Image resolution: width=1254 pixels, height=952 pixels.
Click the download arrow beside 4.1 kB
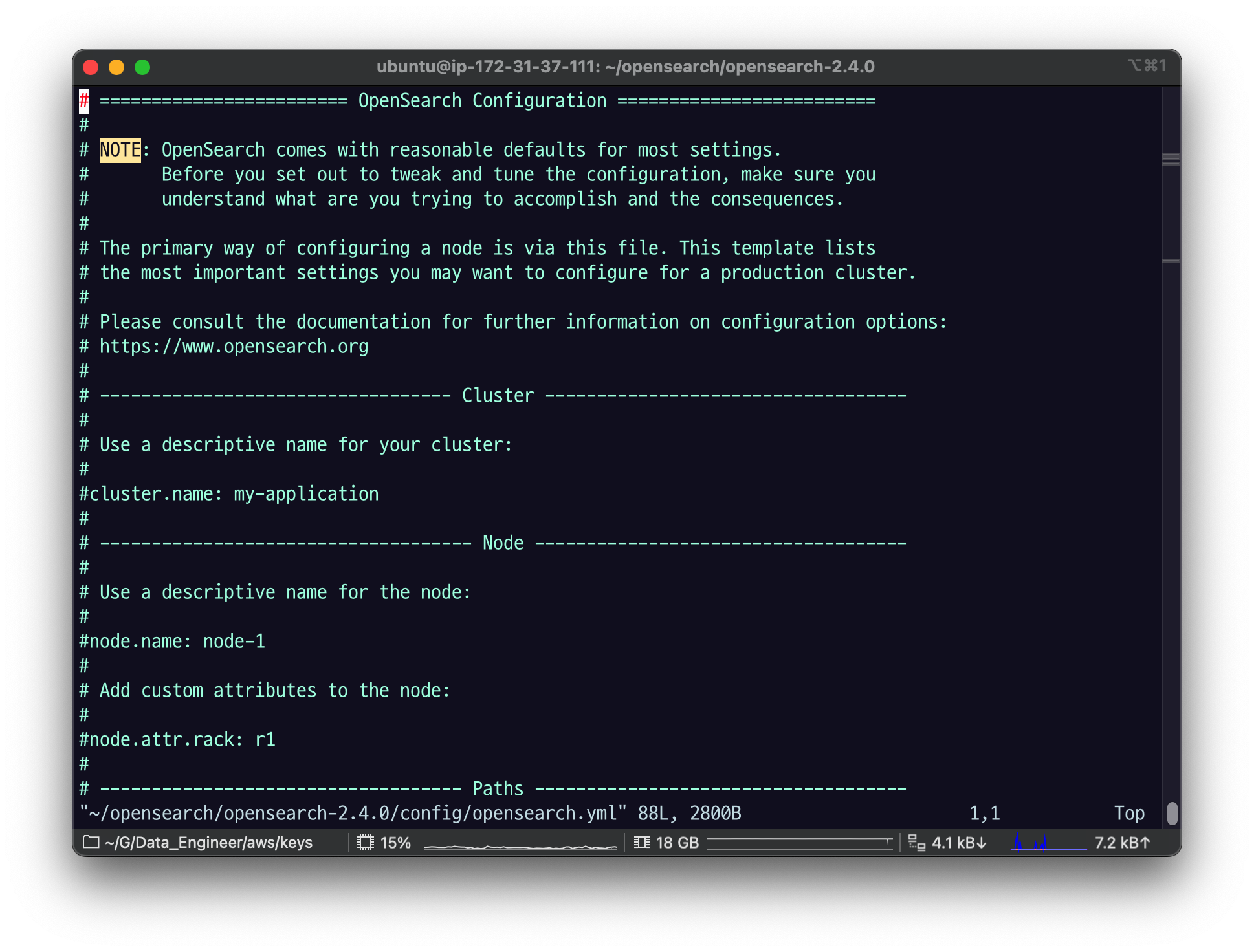(x=982, y=842)
